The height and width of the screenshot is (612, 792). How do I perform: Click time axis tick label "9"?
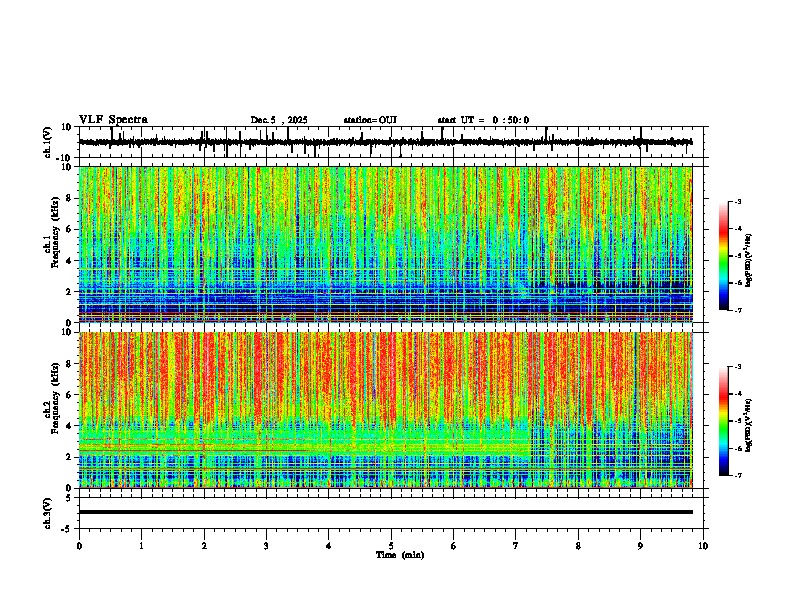point(640,546)
